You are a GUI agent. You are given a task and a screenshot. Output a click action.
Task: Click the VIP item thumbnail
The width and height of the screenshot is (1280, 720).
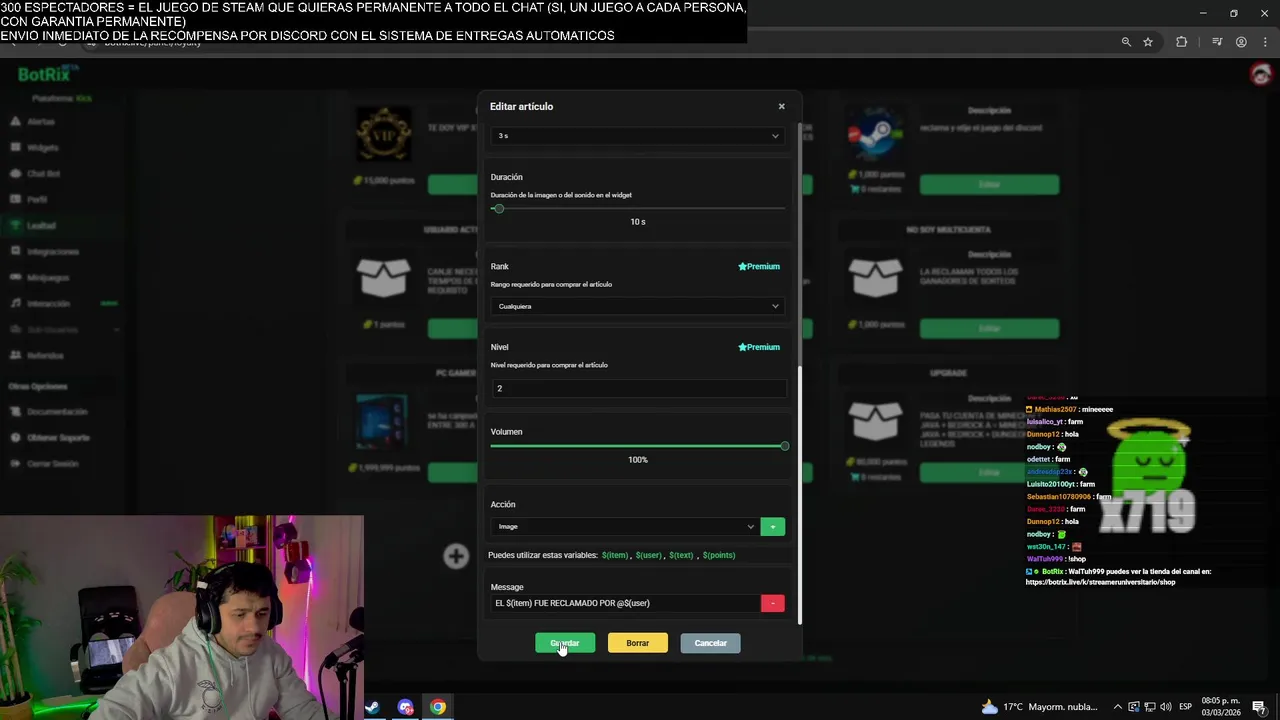(383, 134)
